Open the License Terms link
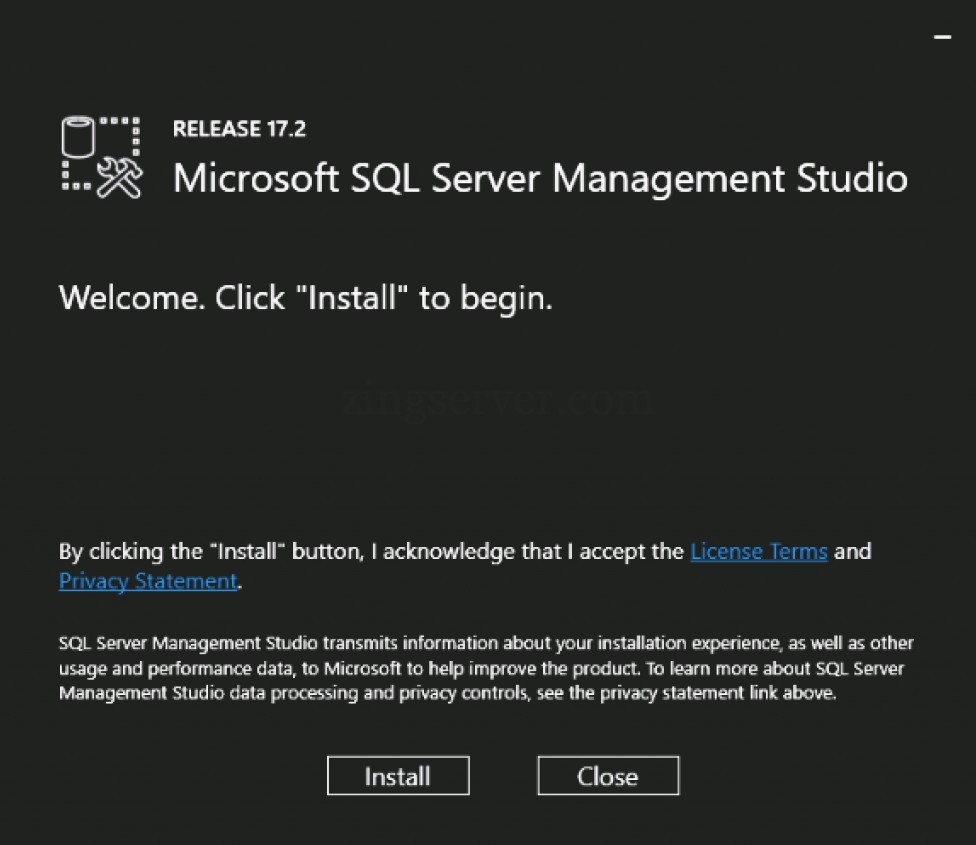Image resolution: width=976 pixels, height=845 pixels. [x=758, y=551]
